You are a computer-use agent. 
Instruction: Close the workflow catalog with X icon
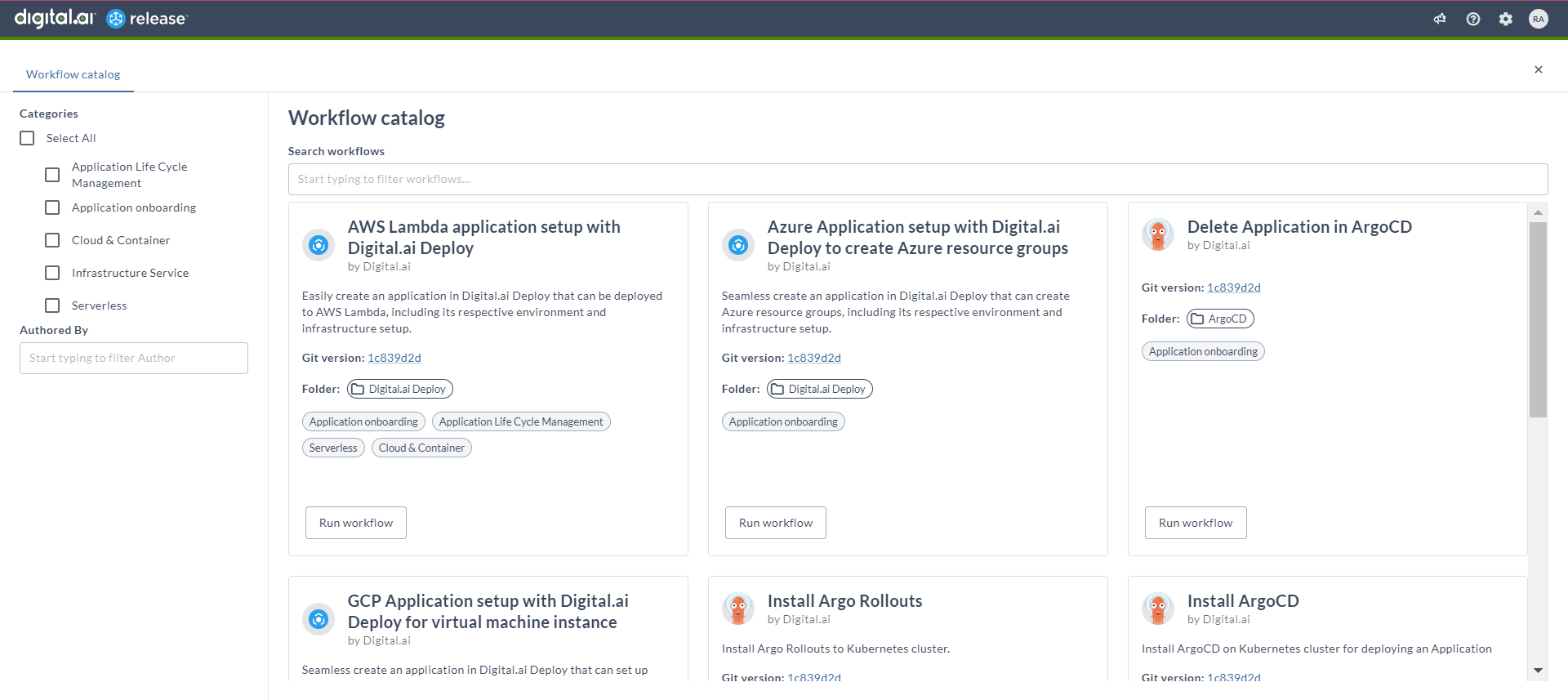coord(1539,69)
